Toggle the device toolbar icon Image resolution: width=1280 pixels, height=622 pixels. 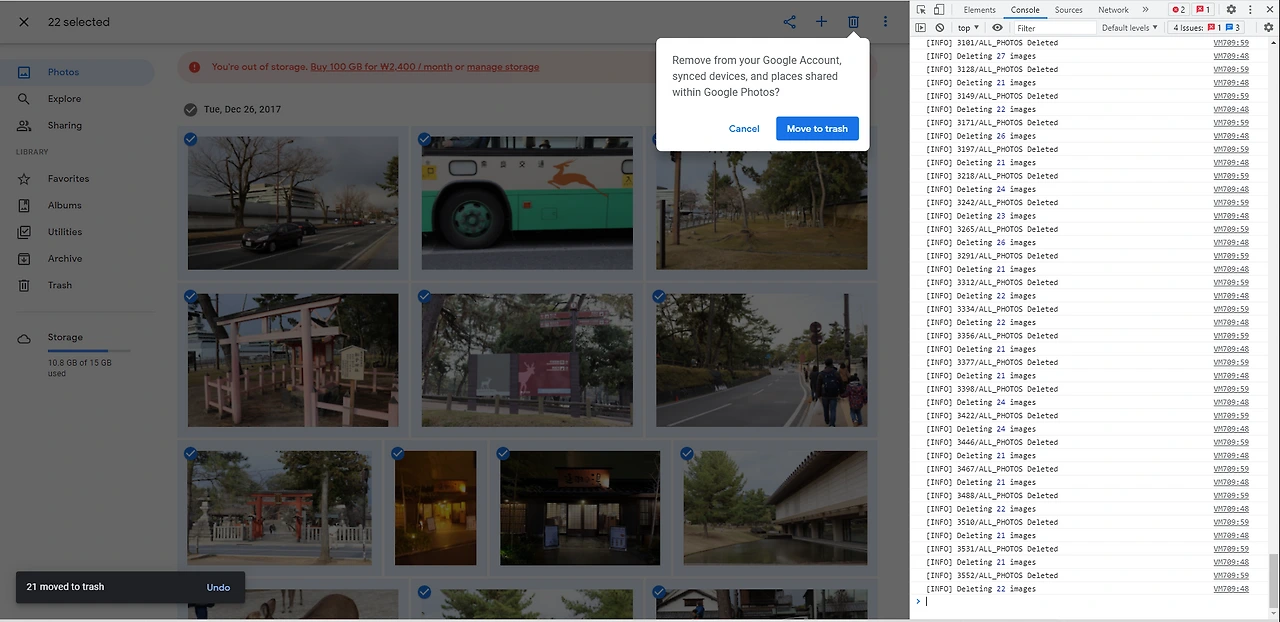939,10
